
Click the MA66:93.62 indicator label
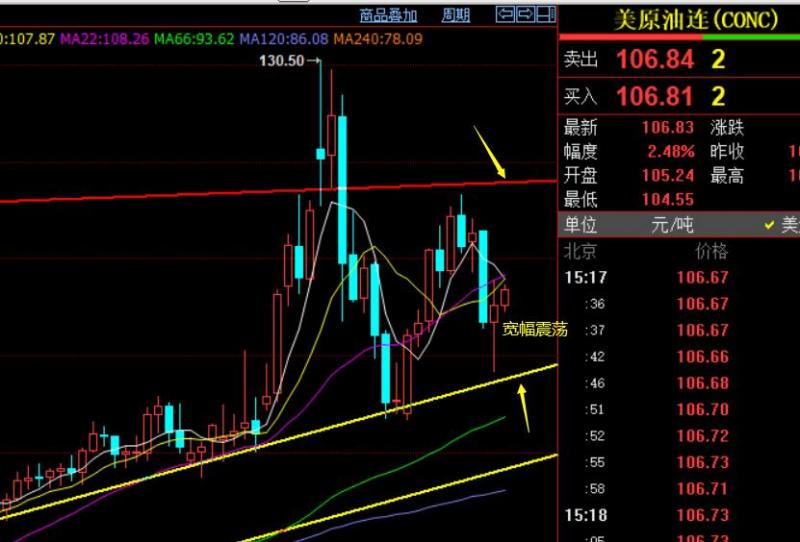194,39
